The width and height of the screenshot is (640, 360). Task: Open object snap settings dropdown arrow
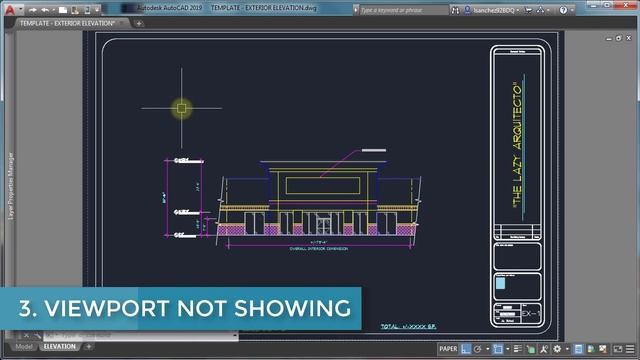pyautogui.click(x=507, y=349)
